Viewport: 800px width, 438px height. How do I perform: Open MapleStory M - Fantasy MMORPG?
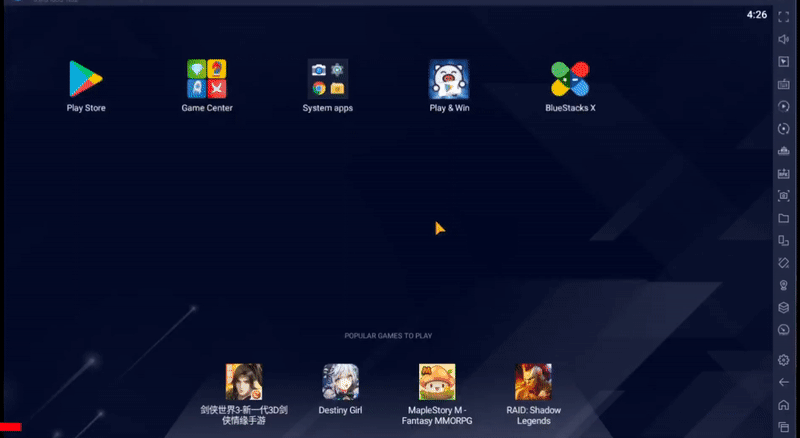[x=437, y=382]
